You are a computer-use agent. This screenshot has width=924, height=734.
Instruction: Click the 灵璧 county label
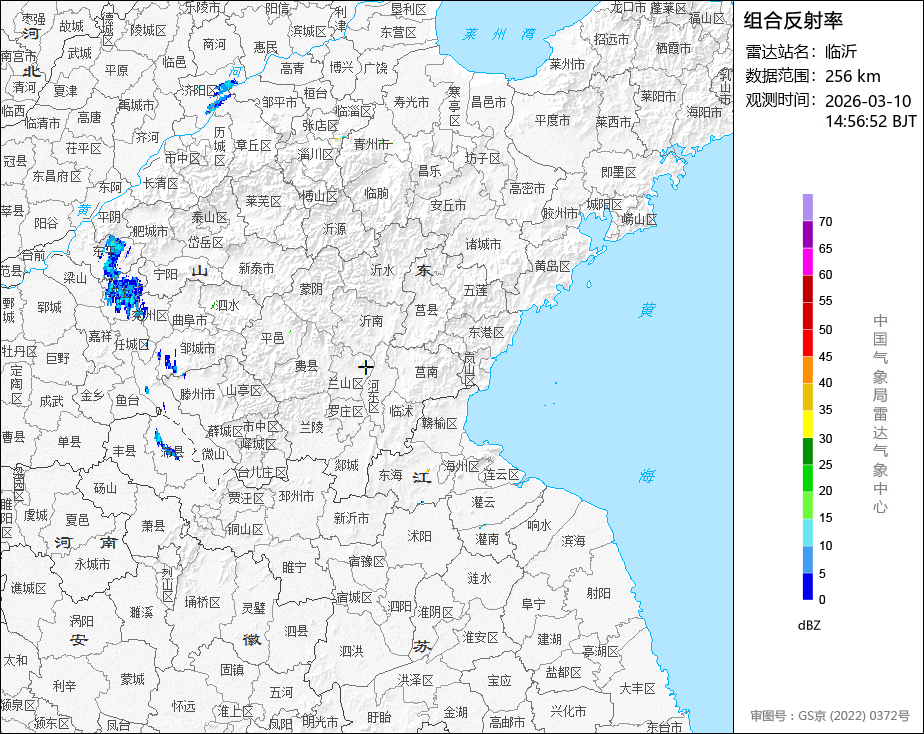pyautogui.click(x=254, y=607)
